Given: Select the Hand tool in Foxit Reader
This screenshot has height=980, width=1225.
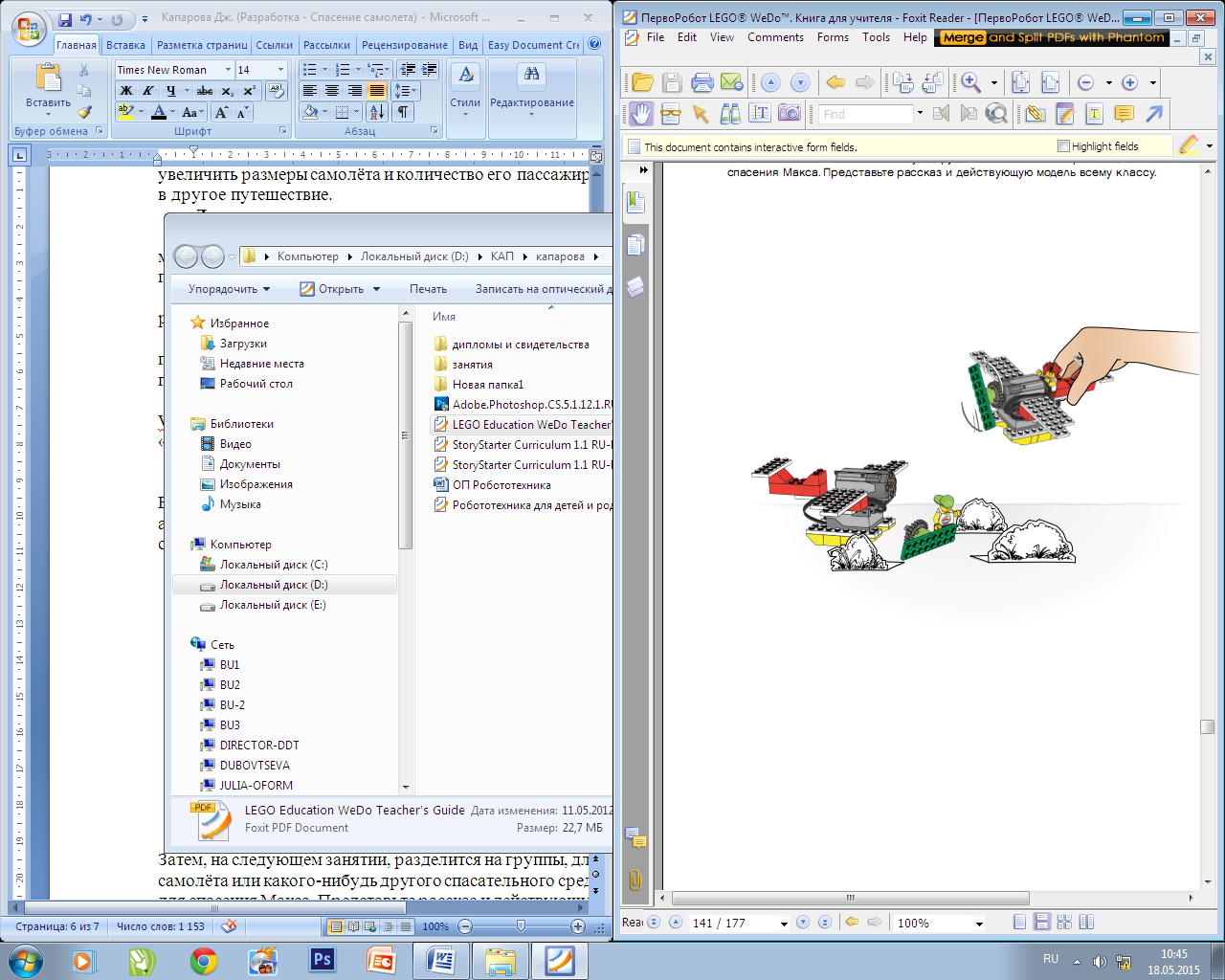Looking at the screenshot, I should coord(640,114).
